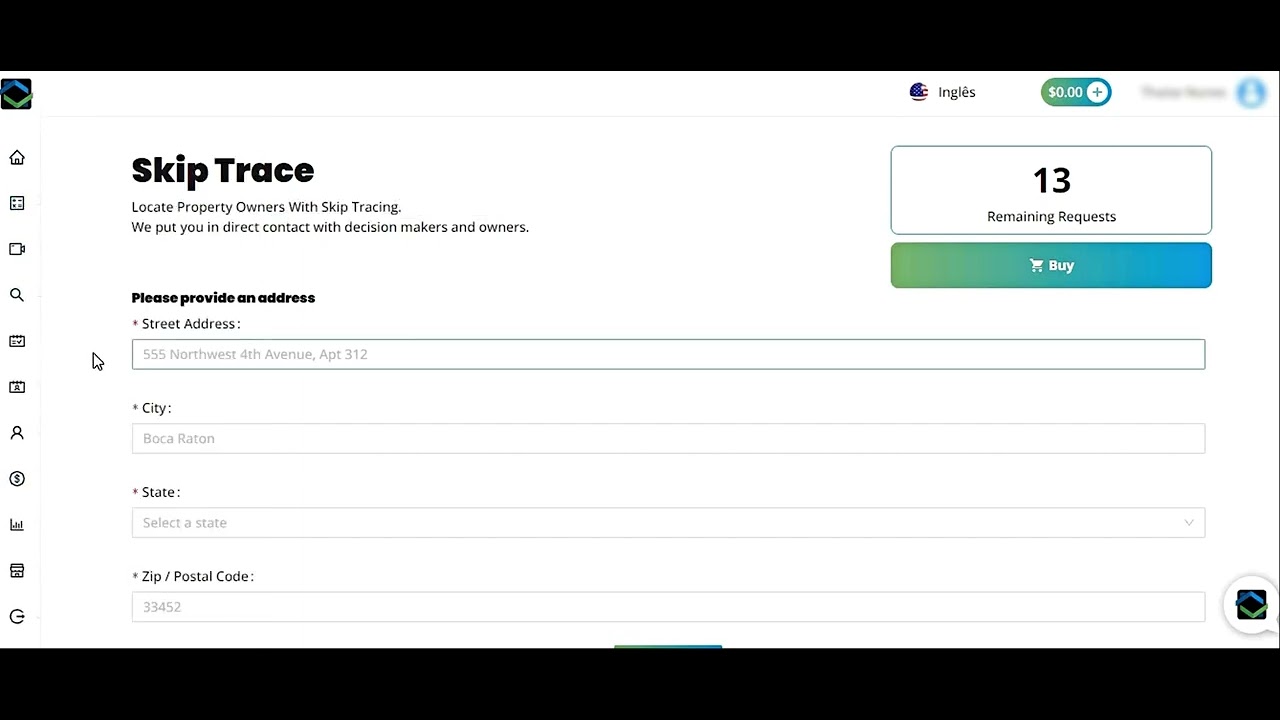This screenshot has width=1280, height=720.
Task: Open the user profile icon in sidebar
Action: coord(17,433)
